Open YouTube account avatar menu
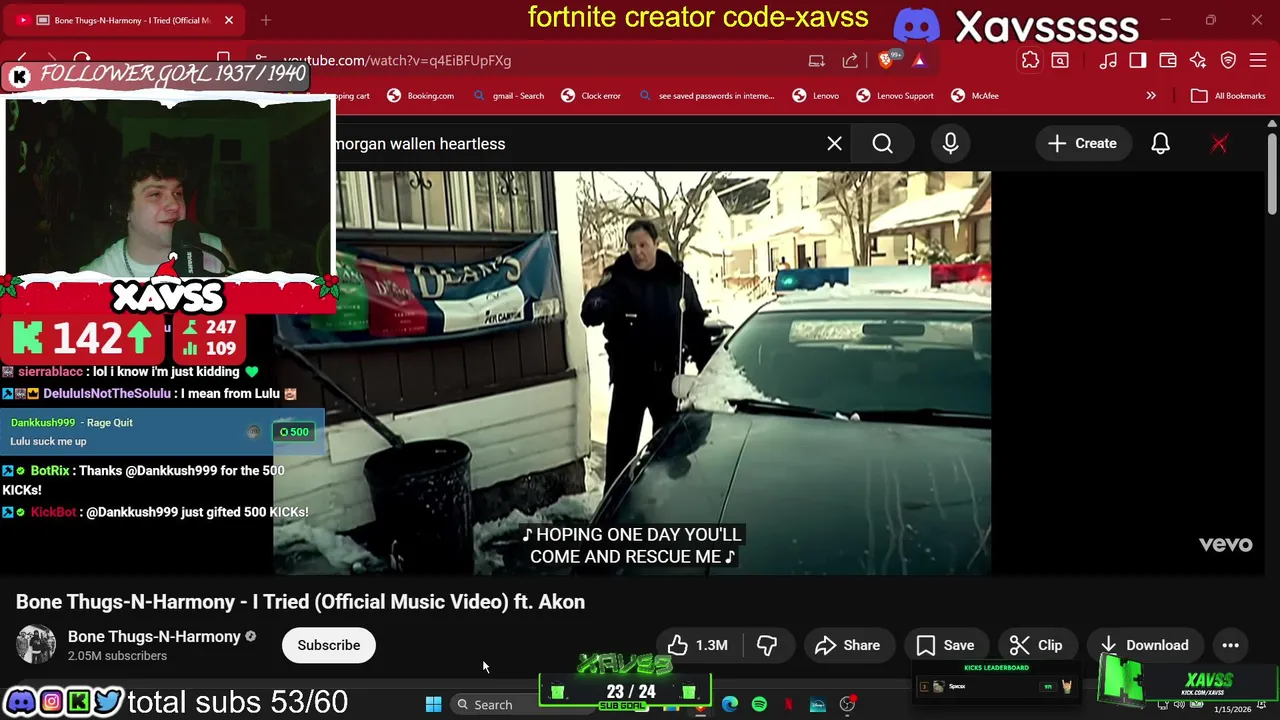 [x=1219, y=143]
